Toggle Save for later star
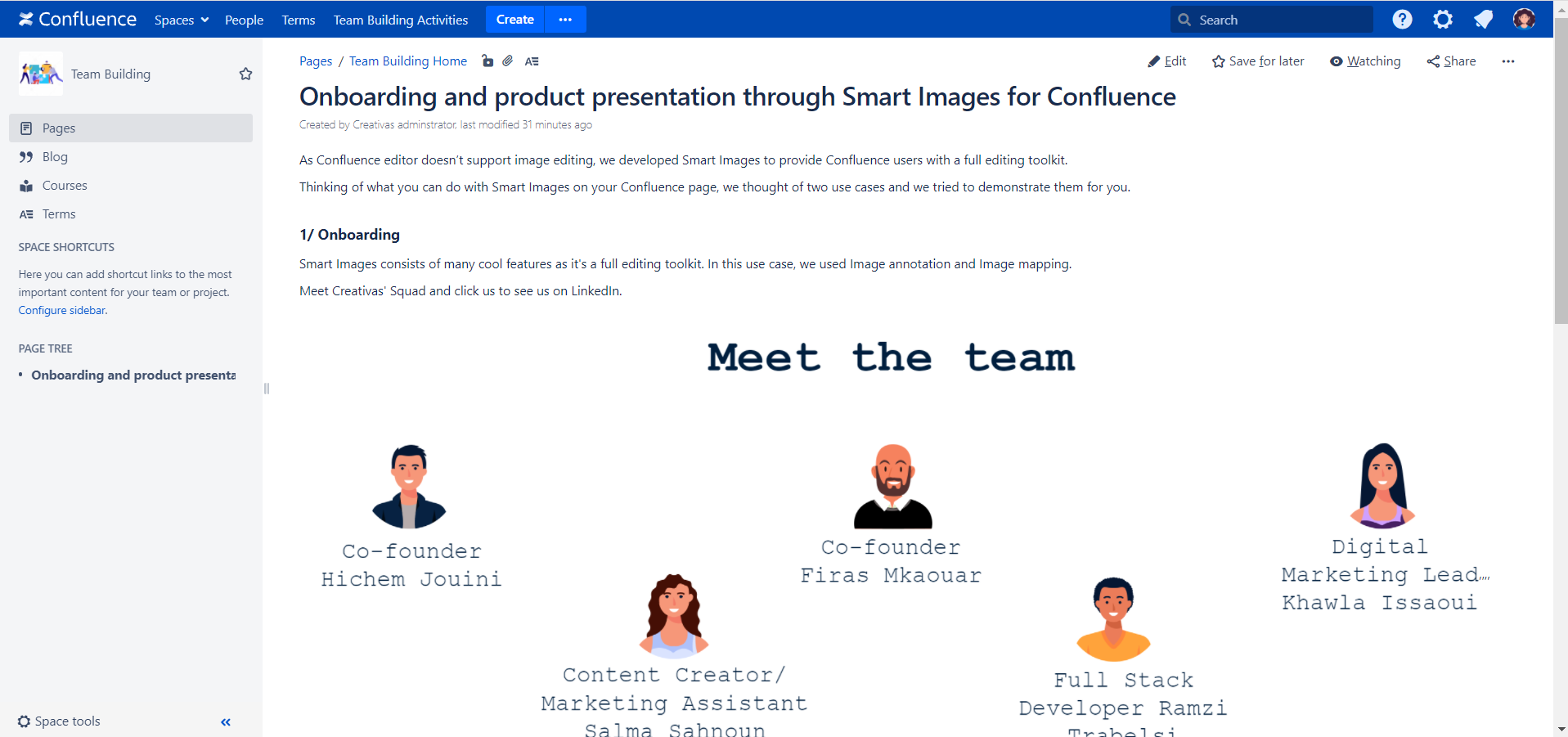Screen dimensions: 1568x737 pos(1258,61)
